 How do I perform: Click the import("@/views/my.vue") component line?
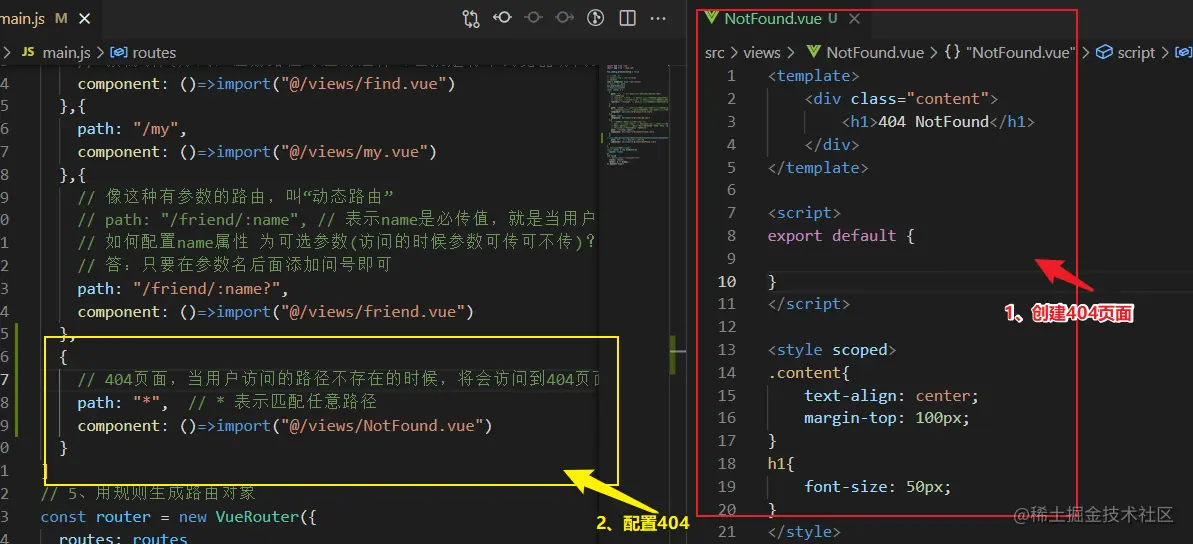(x=256, y=151)
